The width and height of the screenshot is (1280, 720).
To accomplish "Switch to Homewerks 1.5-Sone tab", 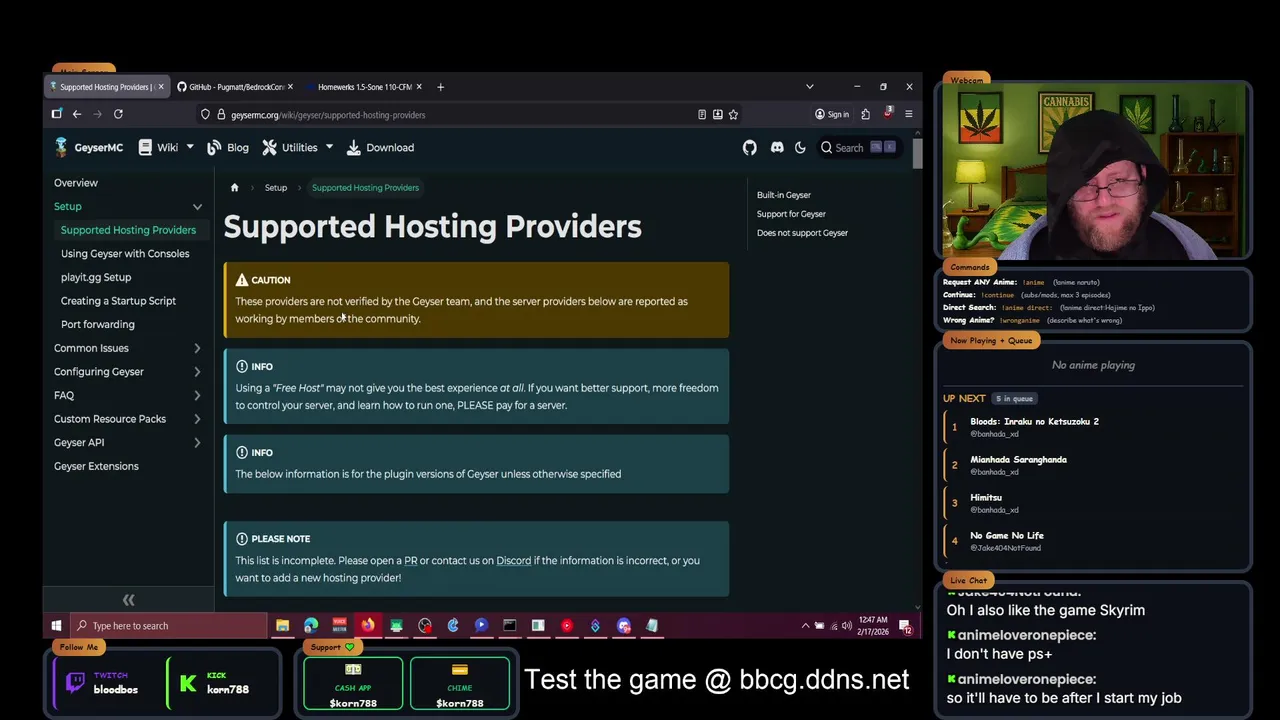I will [364, 87].
